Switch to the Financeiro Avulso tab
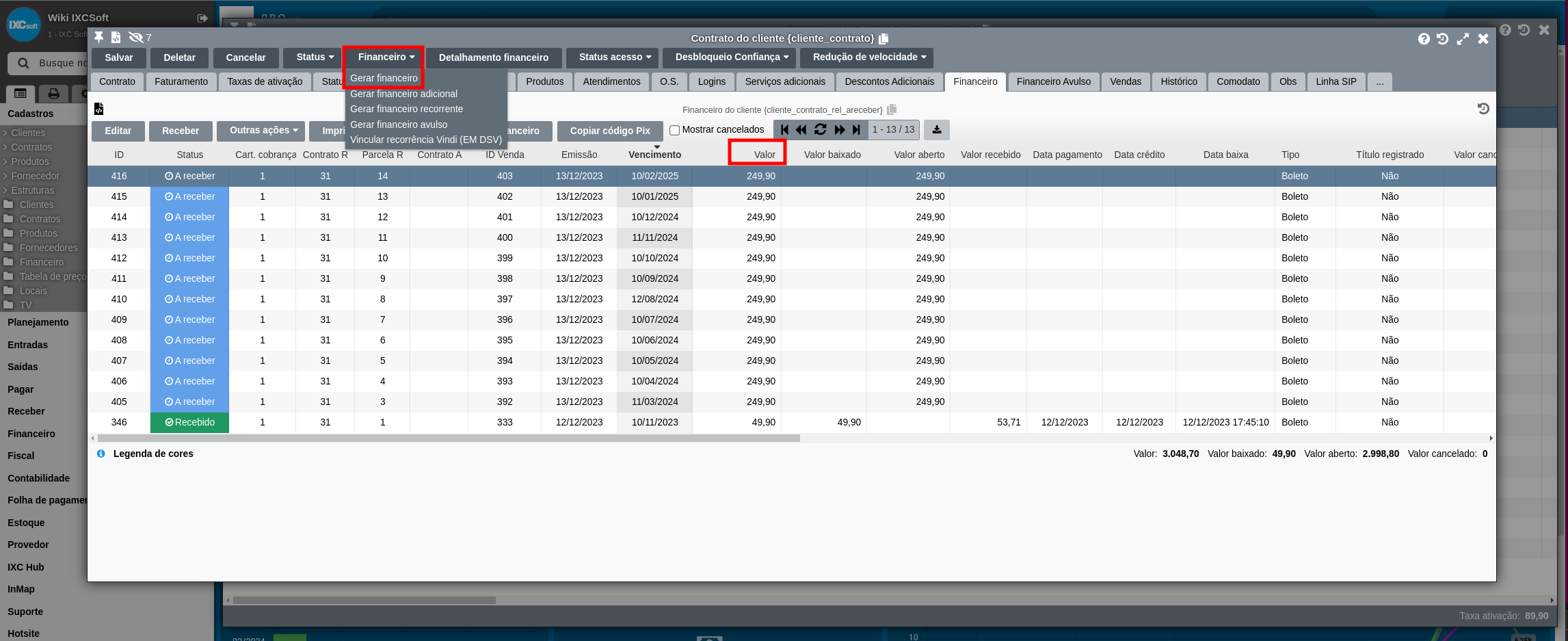The width and height of the screenshot is (1568, 641). (1053, 82)
